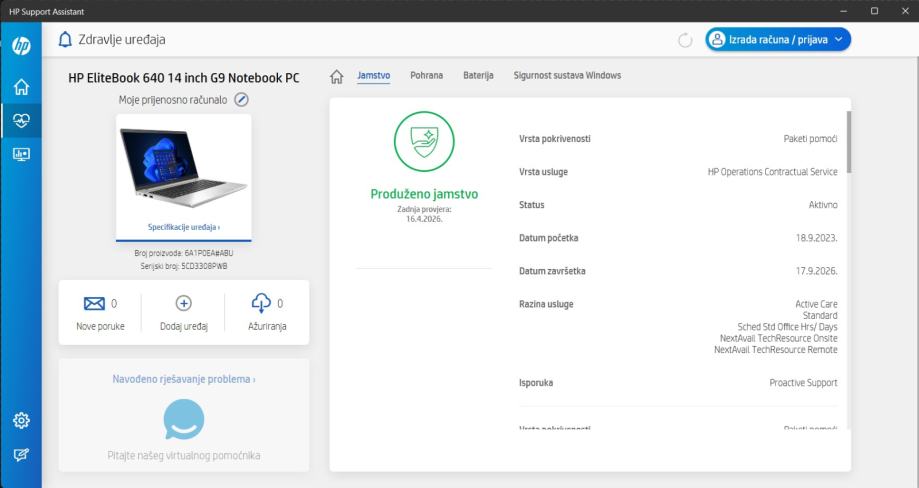Click the pencil edit icon beside device nickname
Screen dimensions: 919x488
click(241, 100)
